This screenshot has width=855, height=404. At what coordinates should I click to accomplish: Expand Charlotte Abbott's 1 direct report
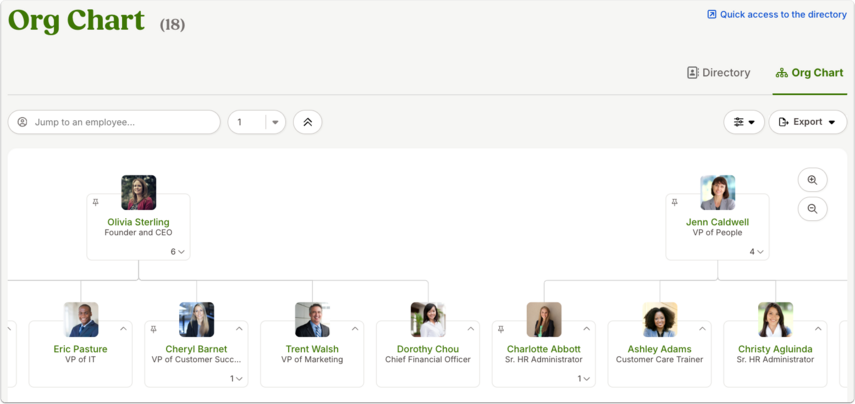[583, 378]
